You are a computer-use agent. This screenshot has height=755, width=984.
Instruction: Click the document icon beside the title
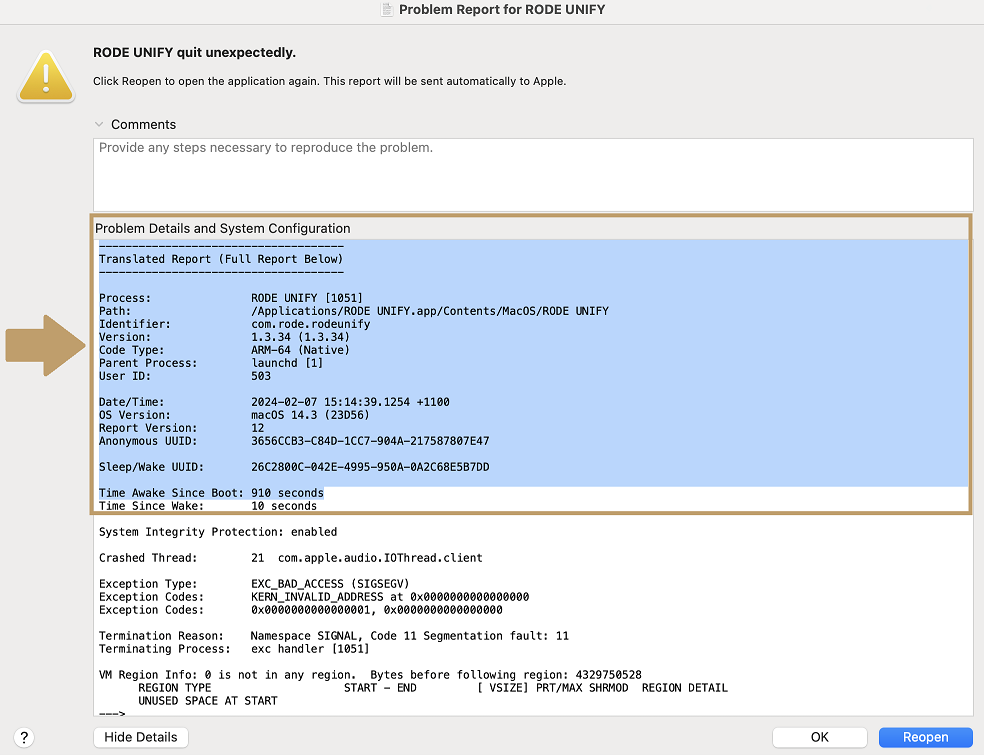tap(387, 10)
